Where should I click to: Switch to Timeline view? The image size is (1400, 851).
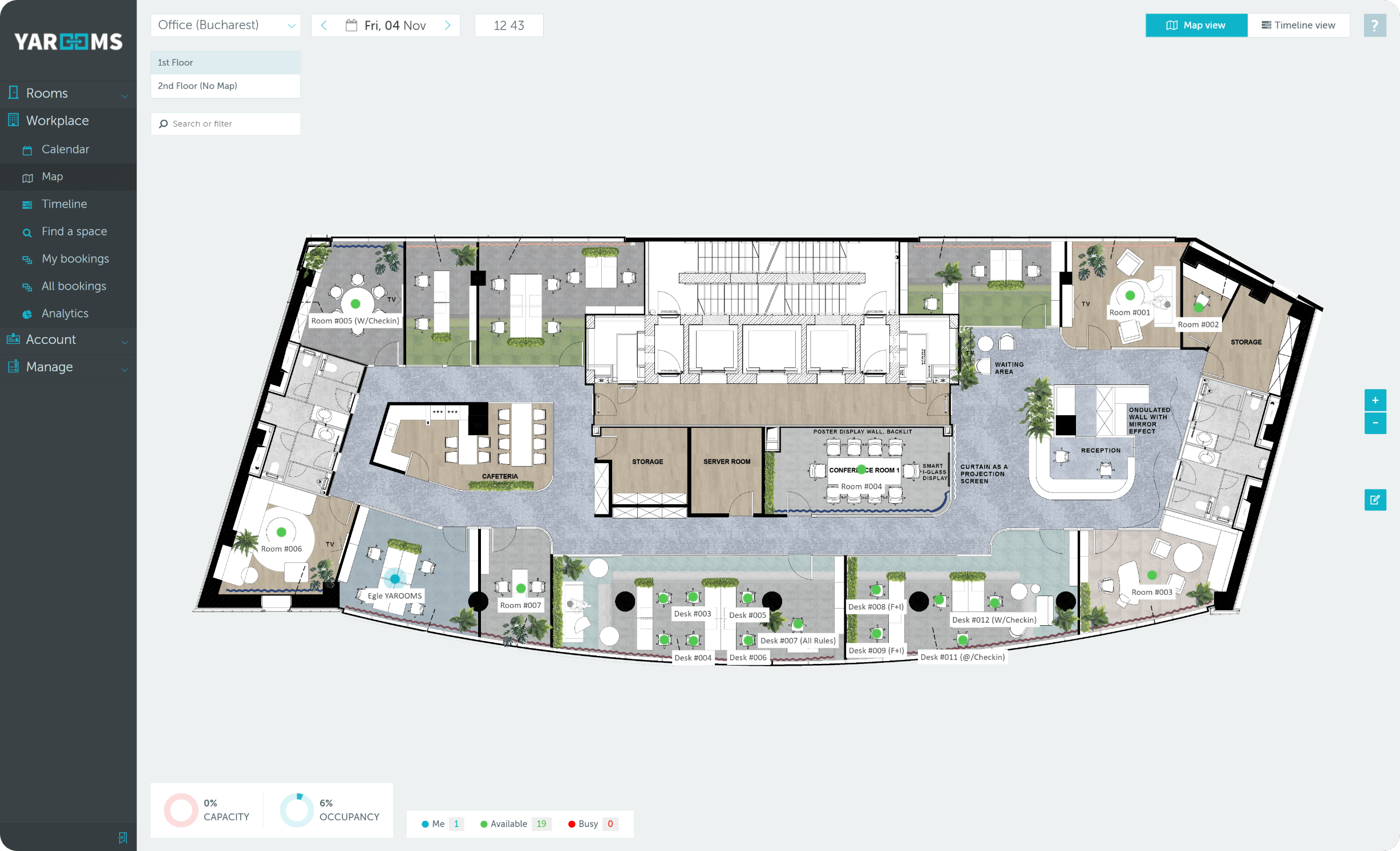[1299, 25]
